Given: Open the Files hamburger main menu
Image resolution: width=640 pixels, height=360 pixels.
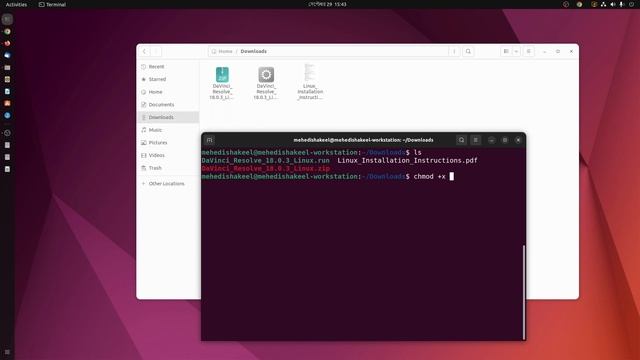Looking at the screenshot, I should coord(529,51).
